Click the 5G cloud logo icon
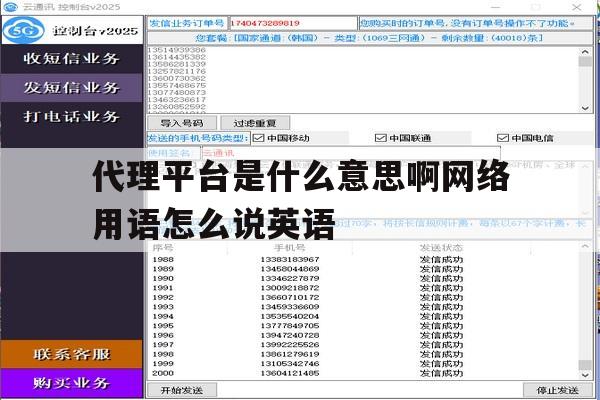 coord(24,30)
